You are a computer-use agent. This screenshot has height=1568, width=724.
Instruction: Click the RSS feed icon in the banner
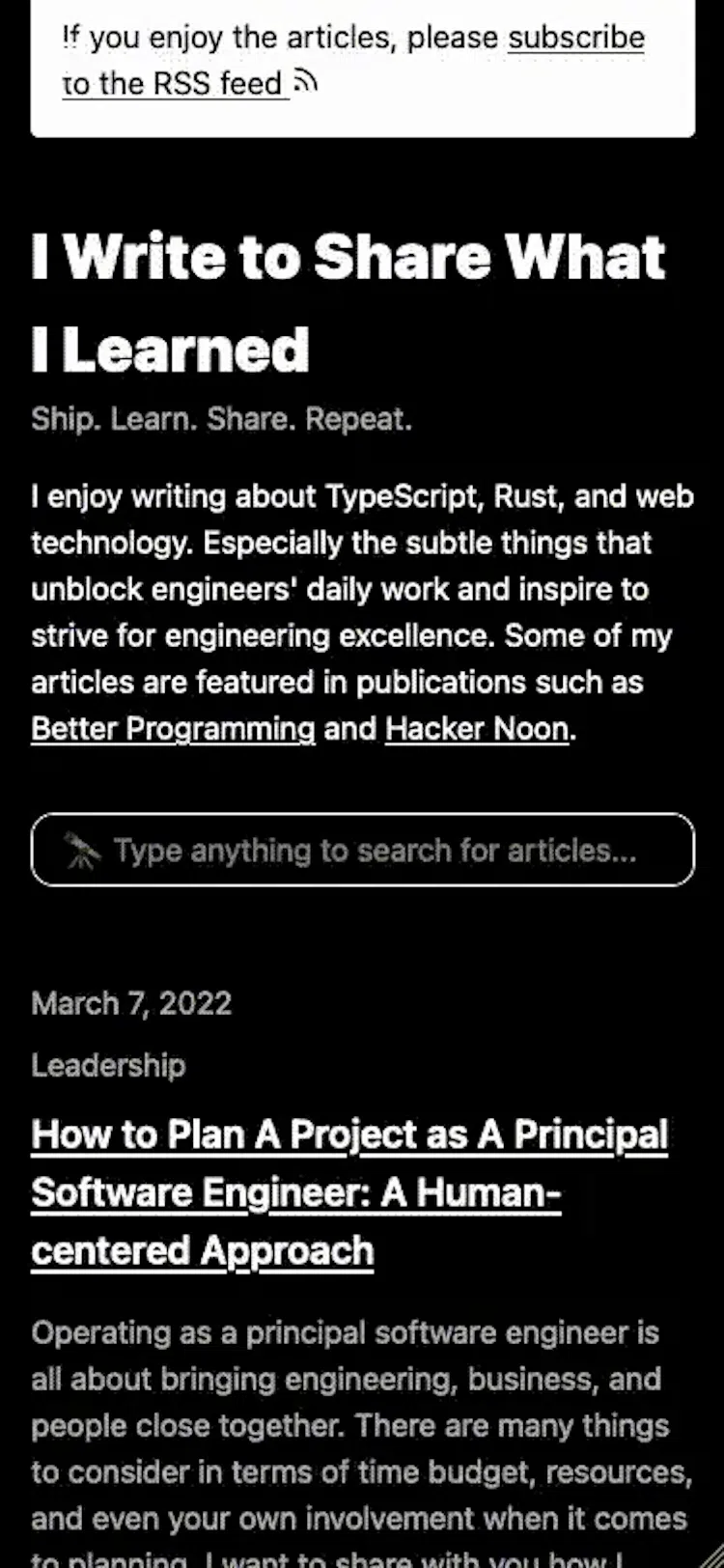click(x=305, y=82)
